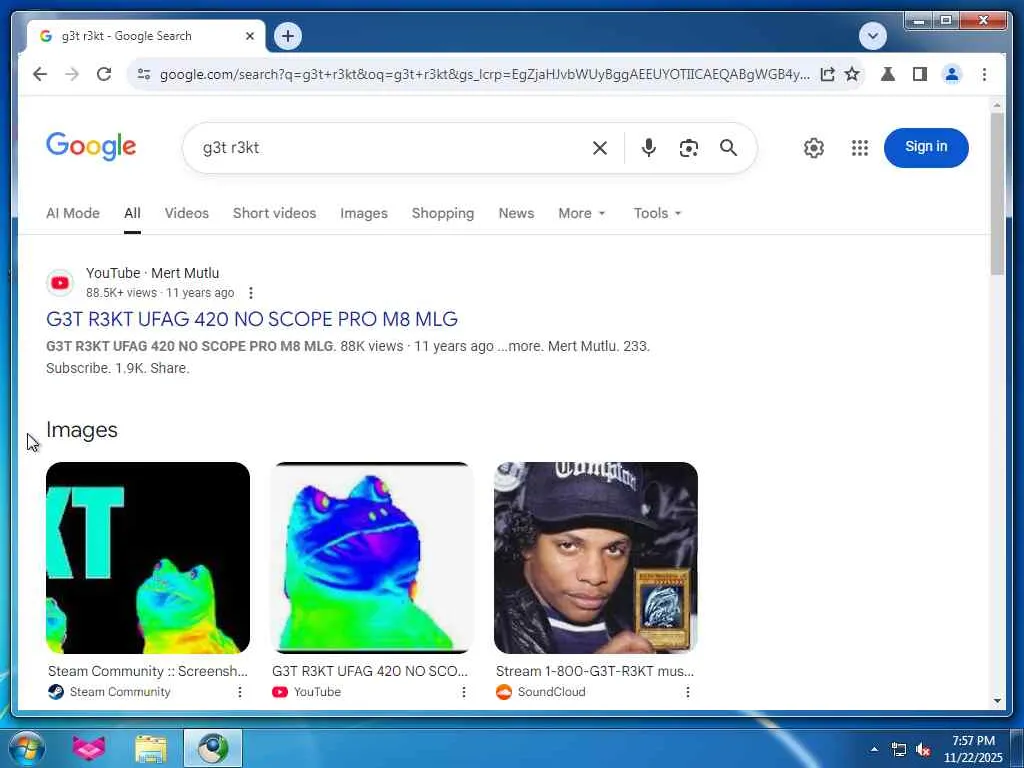Open options menu for Mert Mutlu result
1024x768 pixels.
[x=251, y=293]
